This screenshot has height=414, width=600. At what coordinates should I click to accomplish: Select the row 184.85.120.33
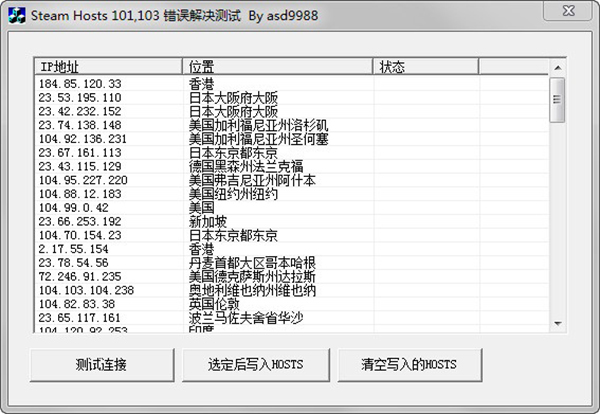click(x=292, y=83)
